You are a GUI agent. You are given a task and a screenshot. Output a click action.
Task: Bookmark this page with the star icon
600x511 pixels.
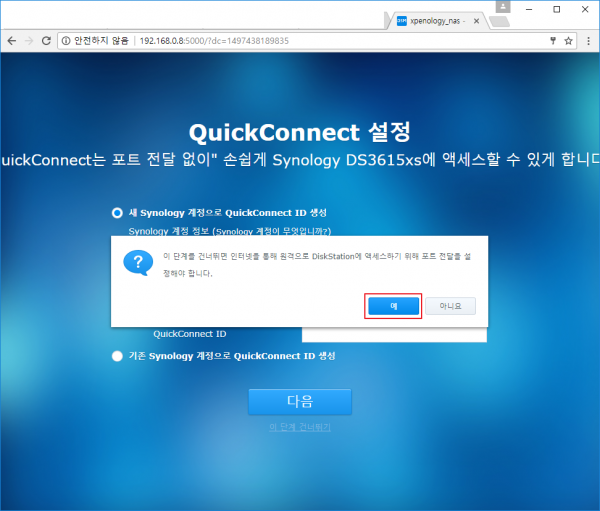[x=568, y=41]
